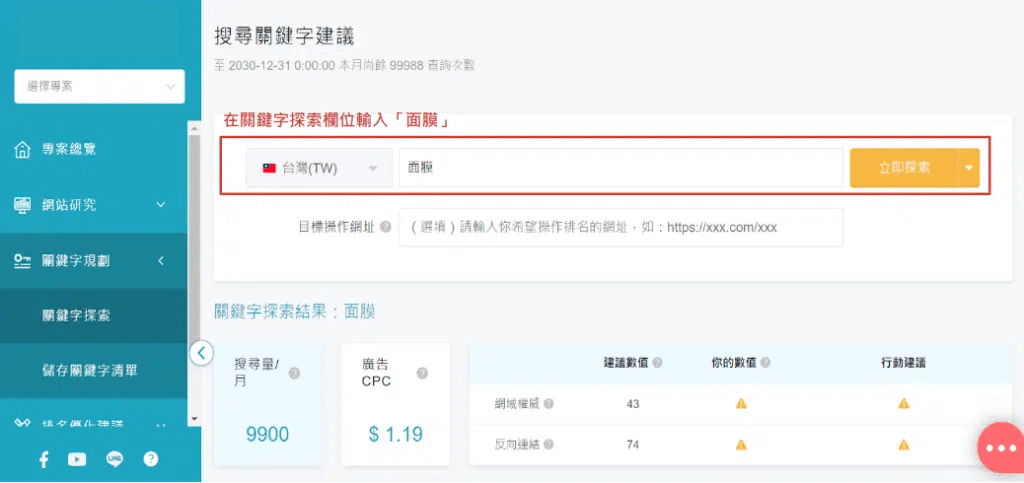Click the help icon beside 廣告 CPC
This screenshot has width=1024, height=483.
pyautogui.click(x=422, y=373)
